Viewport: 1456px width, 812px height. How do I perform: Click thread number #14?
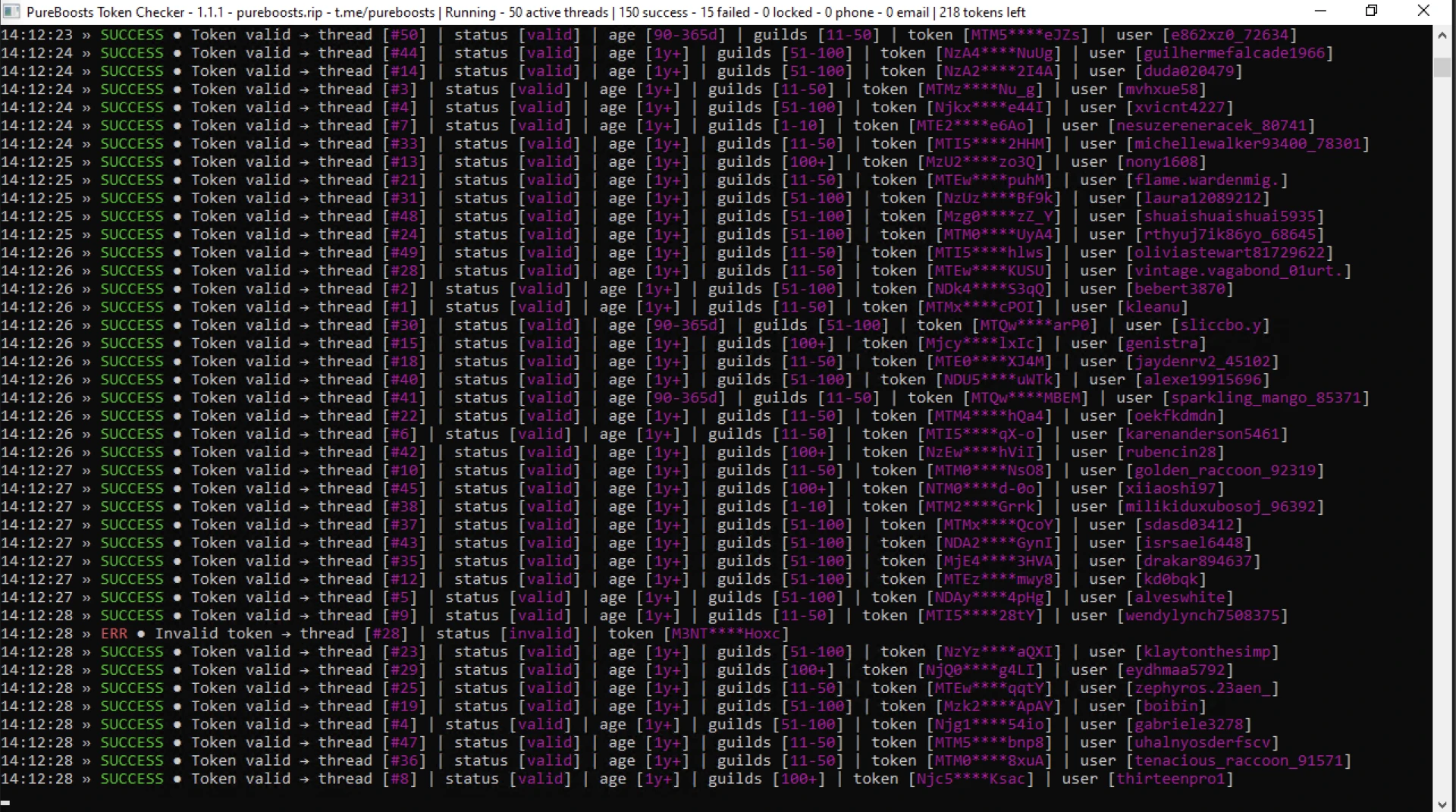[403, 71]
